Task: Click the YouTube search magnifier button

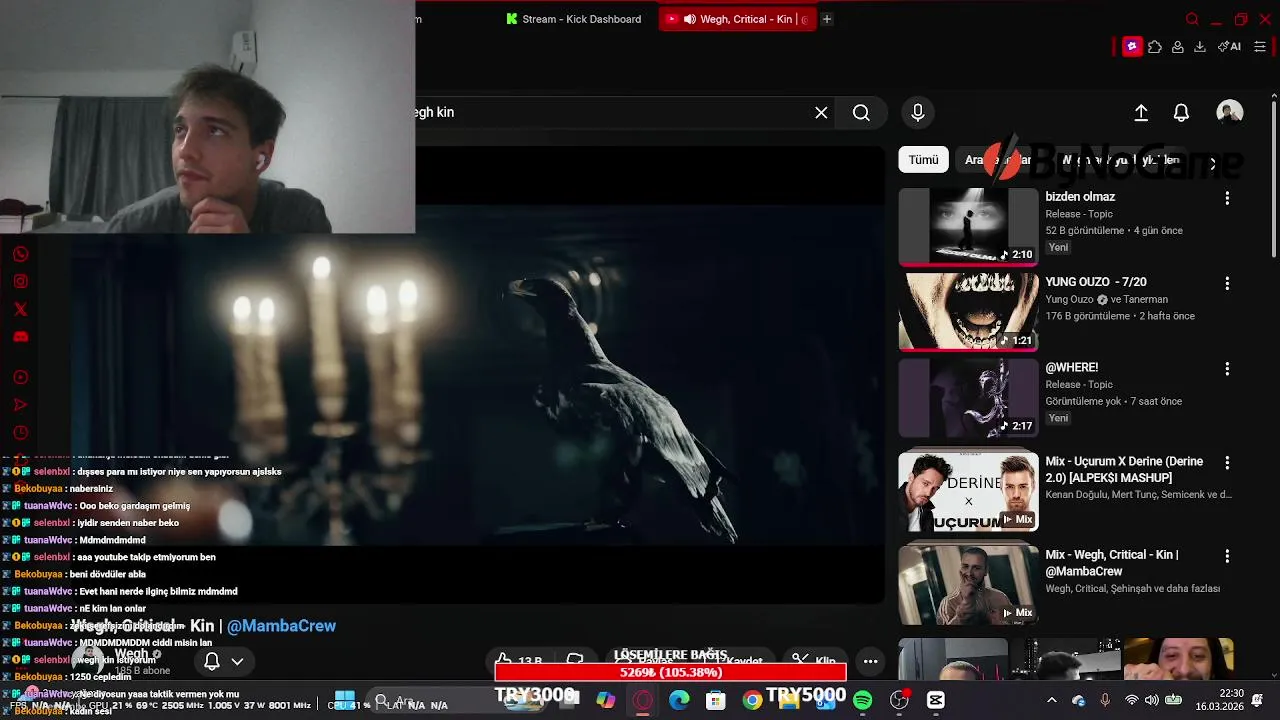Action: 861,113
